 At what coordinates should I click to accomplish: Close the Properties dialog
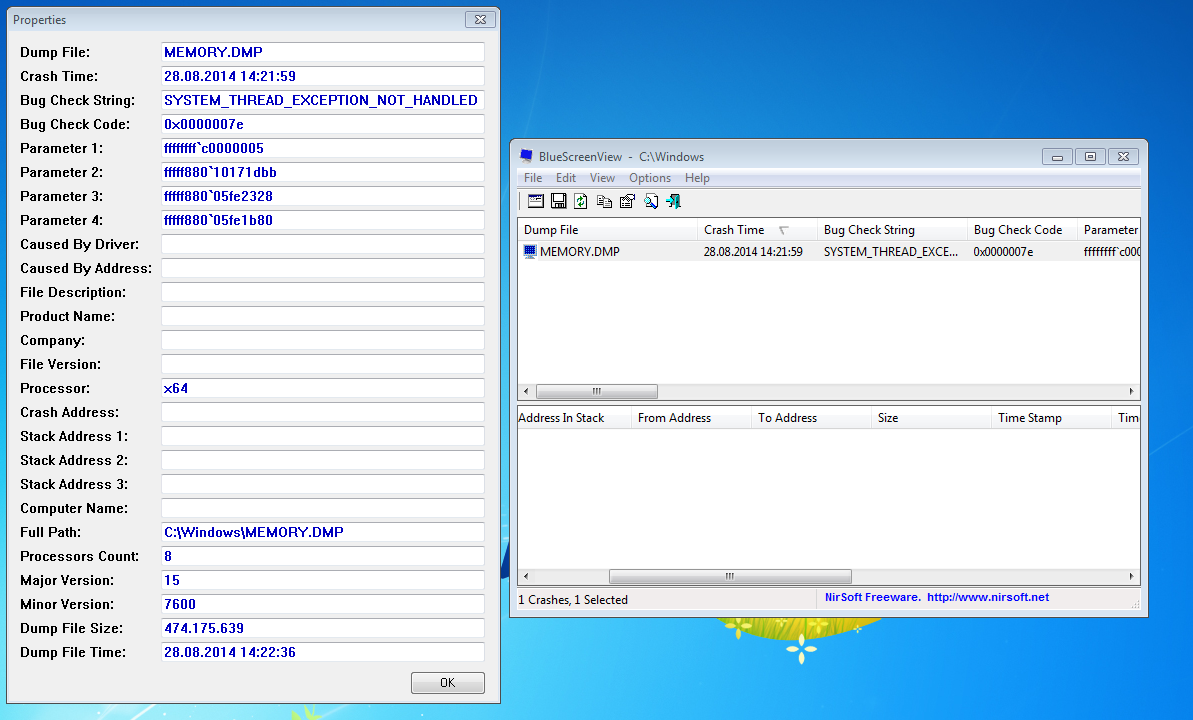coord(480,20)
